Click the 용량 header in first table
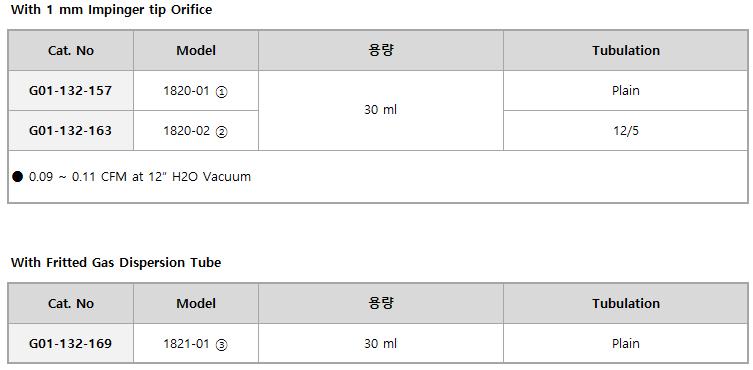 tap(381, 50)
